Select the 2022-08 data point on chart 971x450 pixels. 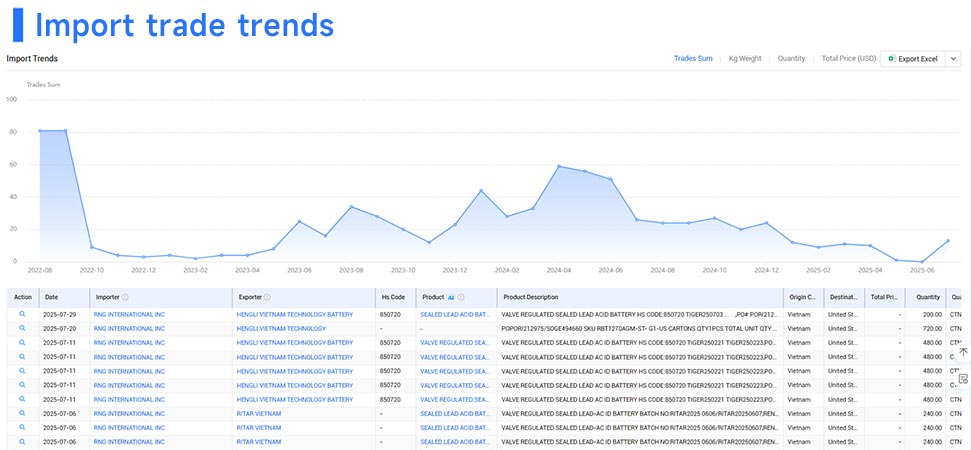click(x=40, y=131)
